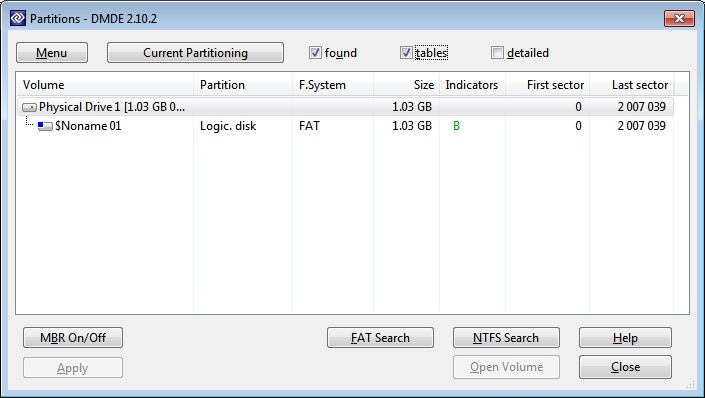Click the Close button at bottom

click(x=625, y=367)
